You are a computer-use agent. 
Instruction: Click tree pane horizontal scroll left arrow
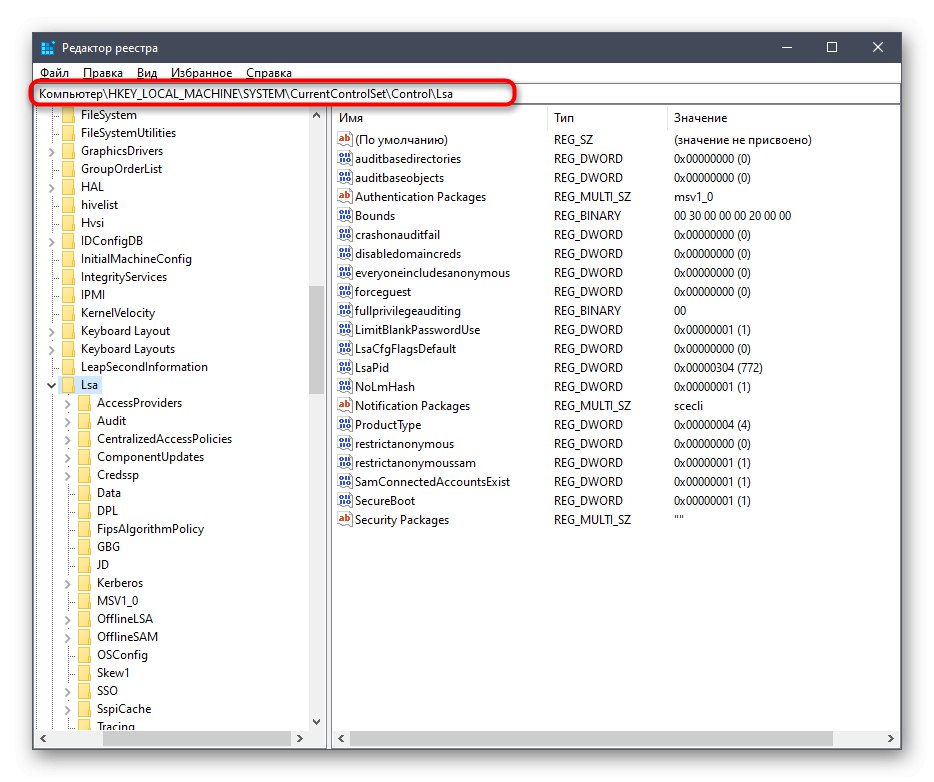tap(43, 738)
